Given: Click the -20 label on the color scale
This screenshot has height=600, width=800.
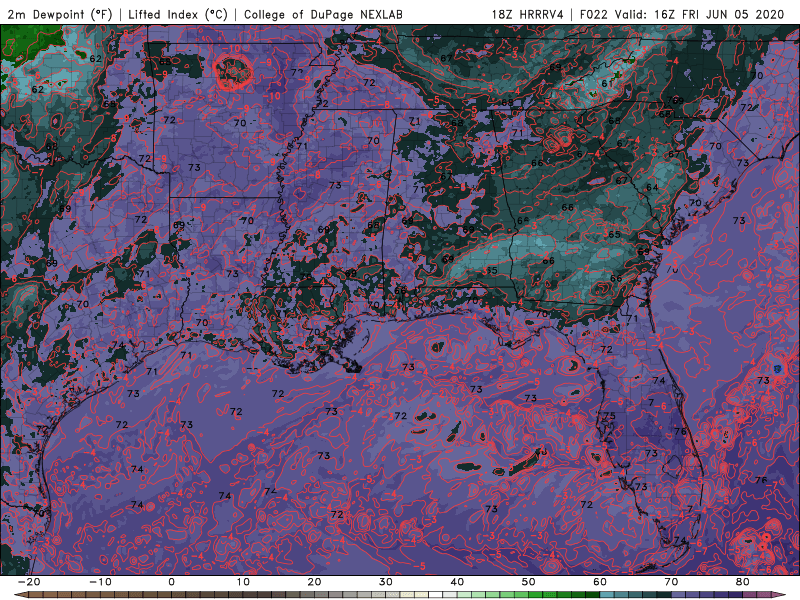Looking at the screenshot, I should [29, 582].
